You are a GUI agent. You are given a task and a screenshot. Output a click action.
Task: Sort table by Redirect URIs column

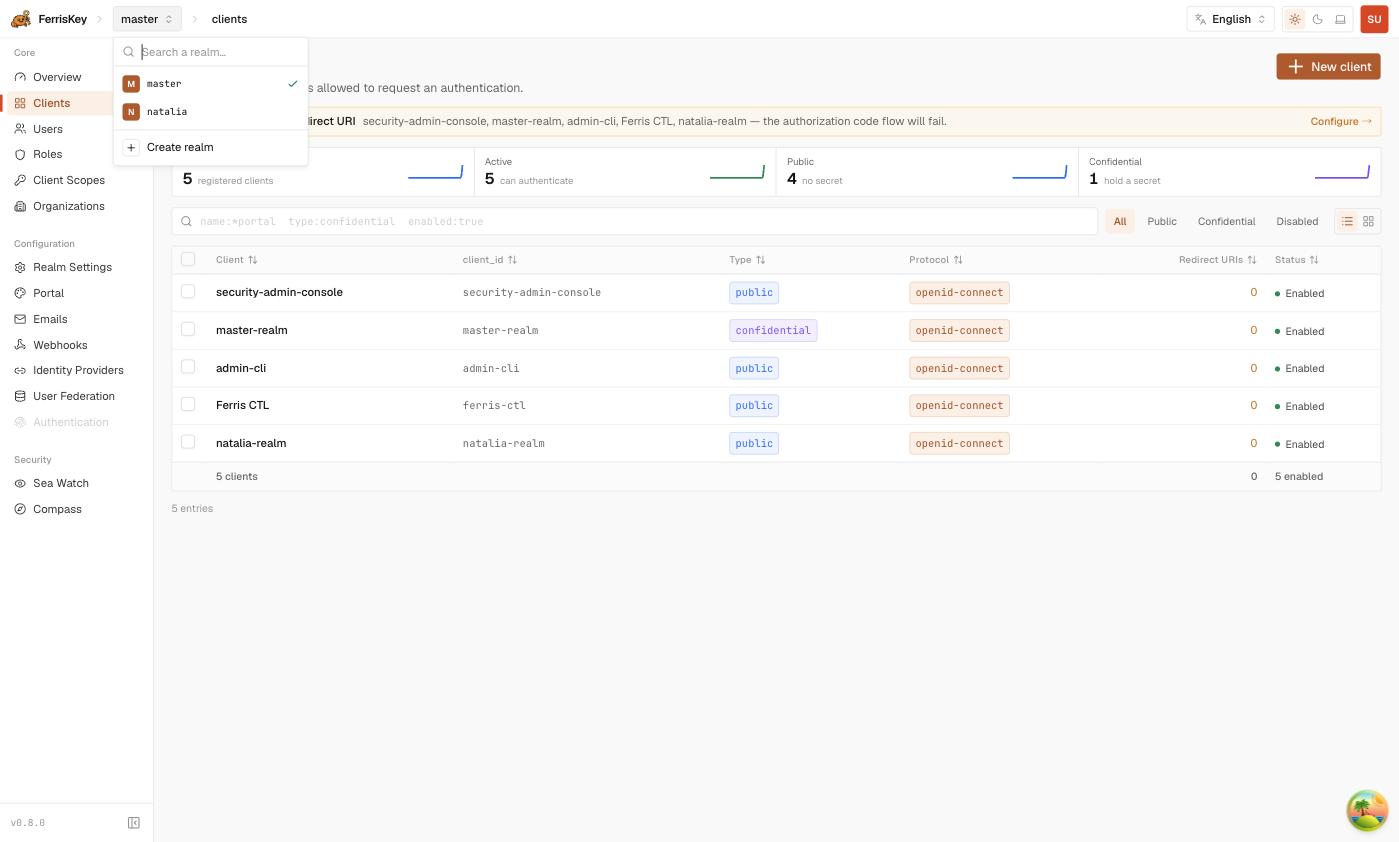[x=1217, y=260]
